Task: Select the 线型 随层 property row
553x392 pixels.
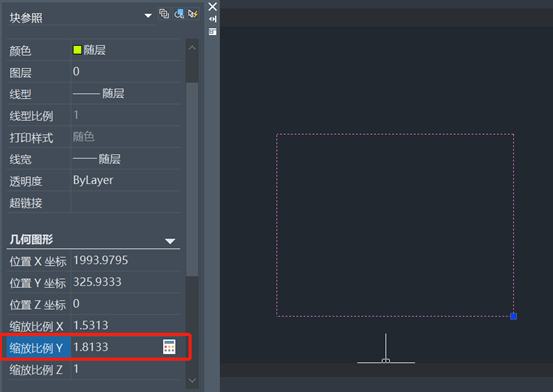Action: click(93, 94)
